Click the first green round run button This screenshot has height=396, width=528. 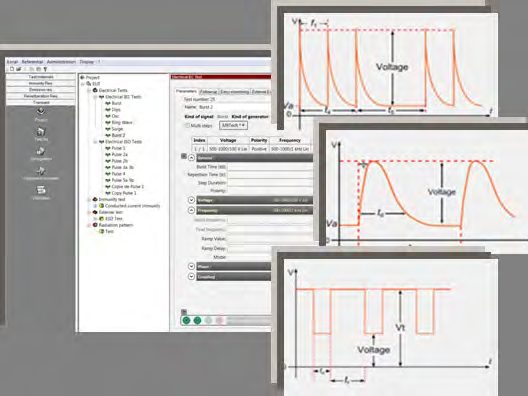click(x=186, y=320)
